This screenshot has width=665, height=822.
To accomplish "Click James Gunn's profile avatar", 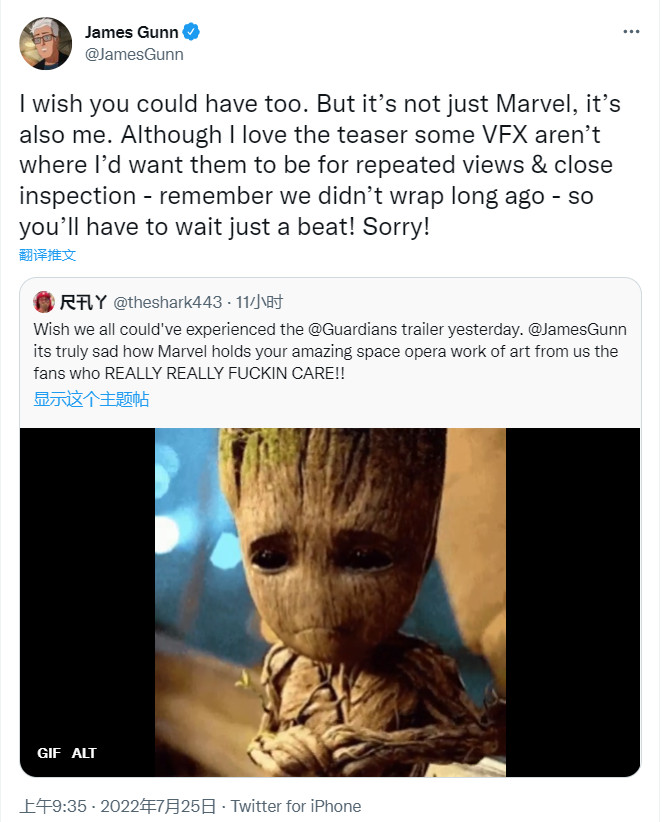I will click(x=46, y=43).
